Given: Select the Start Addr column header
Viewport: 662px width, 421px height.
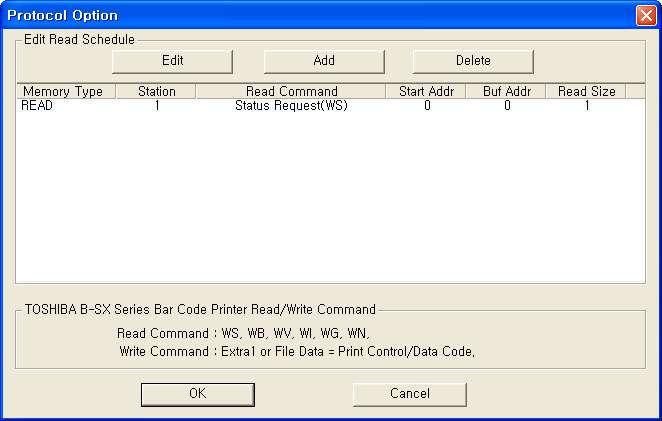Looking at the screenshot, I should [426, 91].
